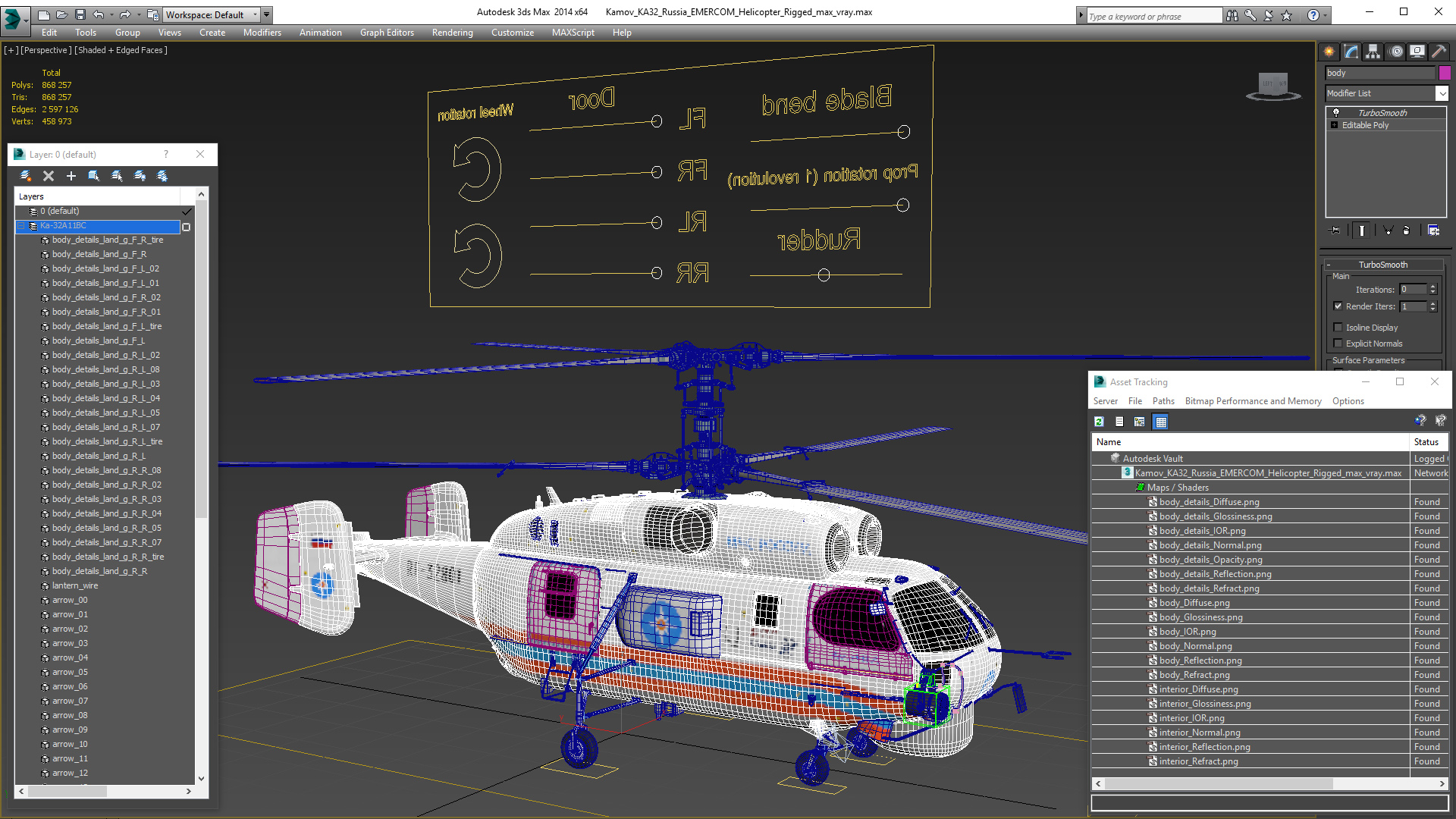This screenshot has height=819, width=1456.
Task: Toggle Ka-32A11BC layer current box
Action: click(187, 226)
